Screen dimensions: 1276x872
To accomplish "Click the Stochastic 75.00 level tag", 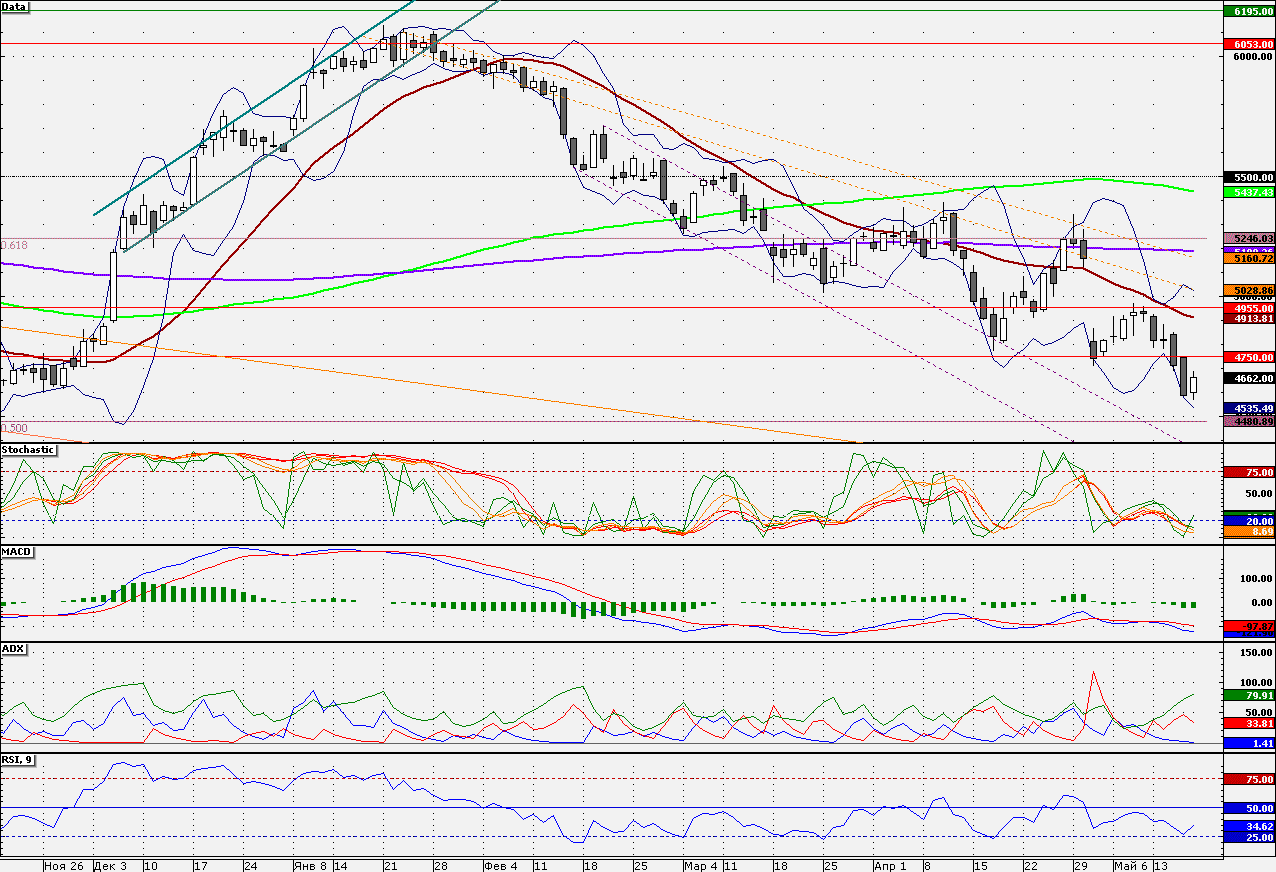I will 1249,472.
